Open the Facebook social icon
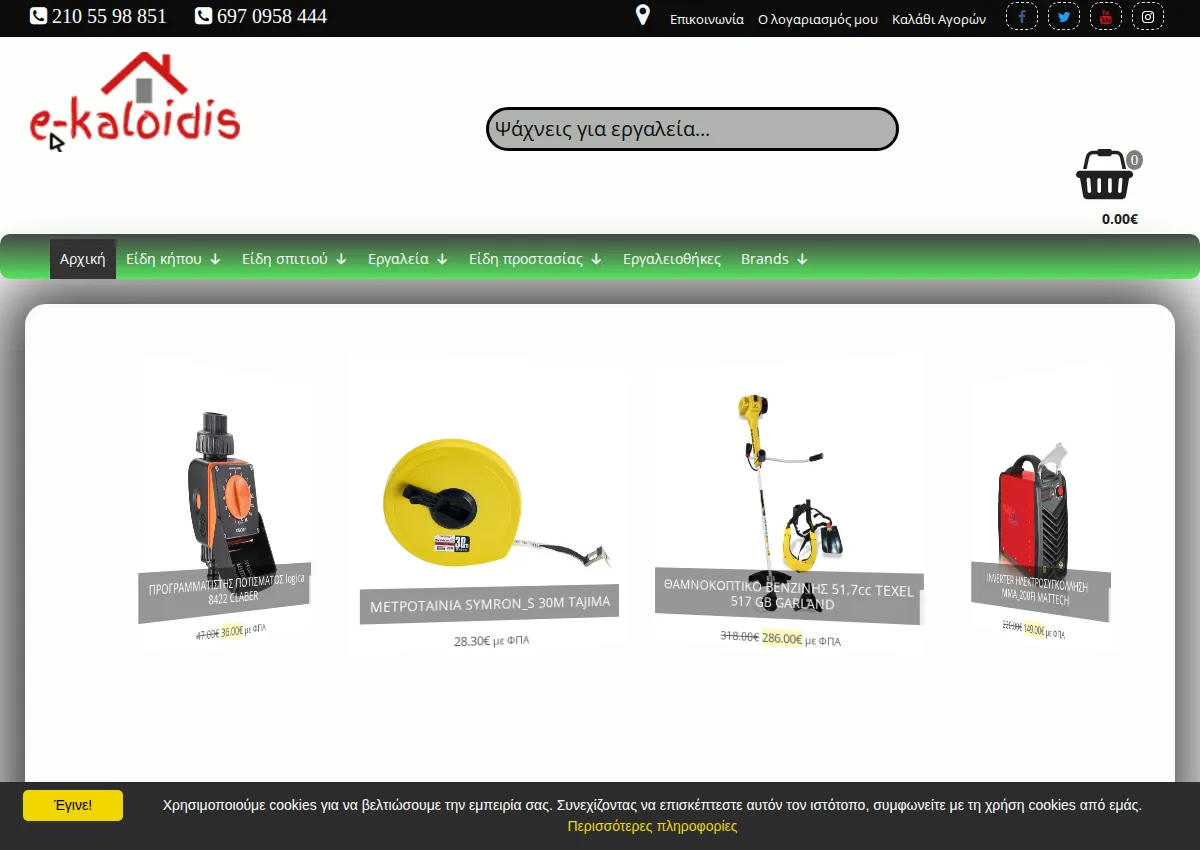The width and height of the screenshot is (1200, 850). (x=1022, y=17)
